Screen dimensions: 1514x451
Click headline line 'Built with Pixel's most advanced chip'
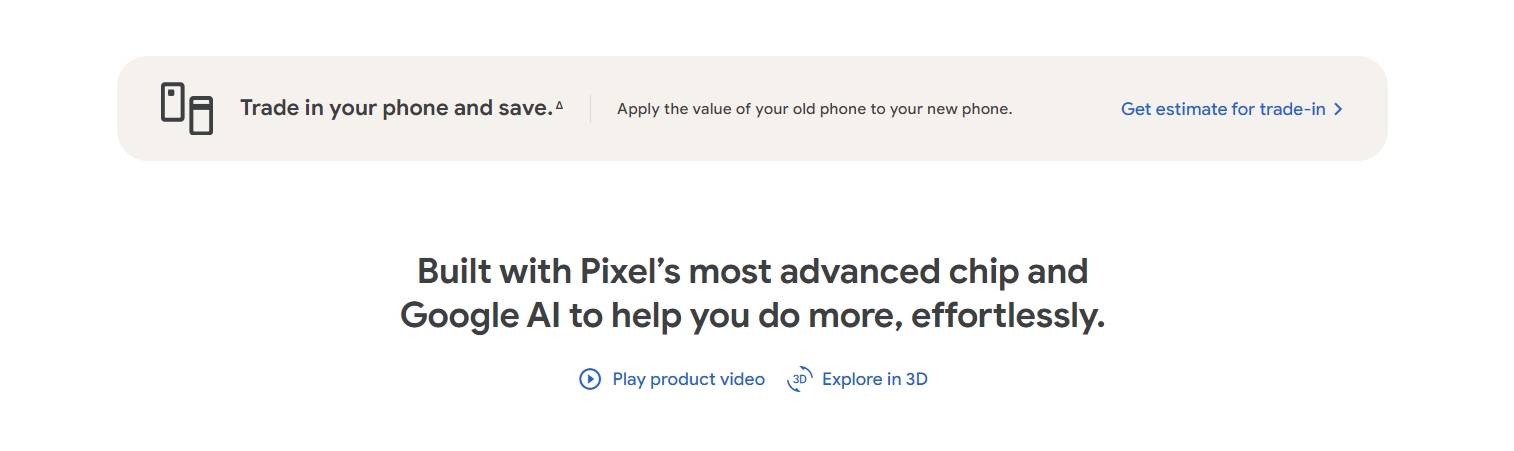coord(752,271)
